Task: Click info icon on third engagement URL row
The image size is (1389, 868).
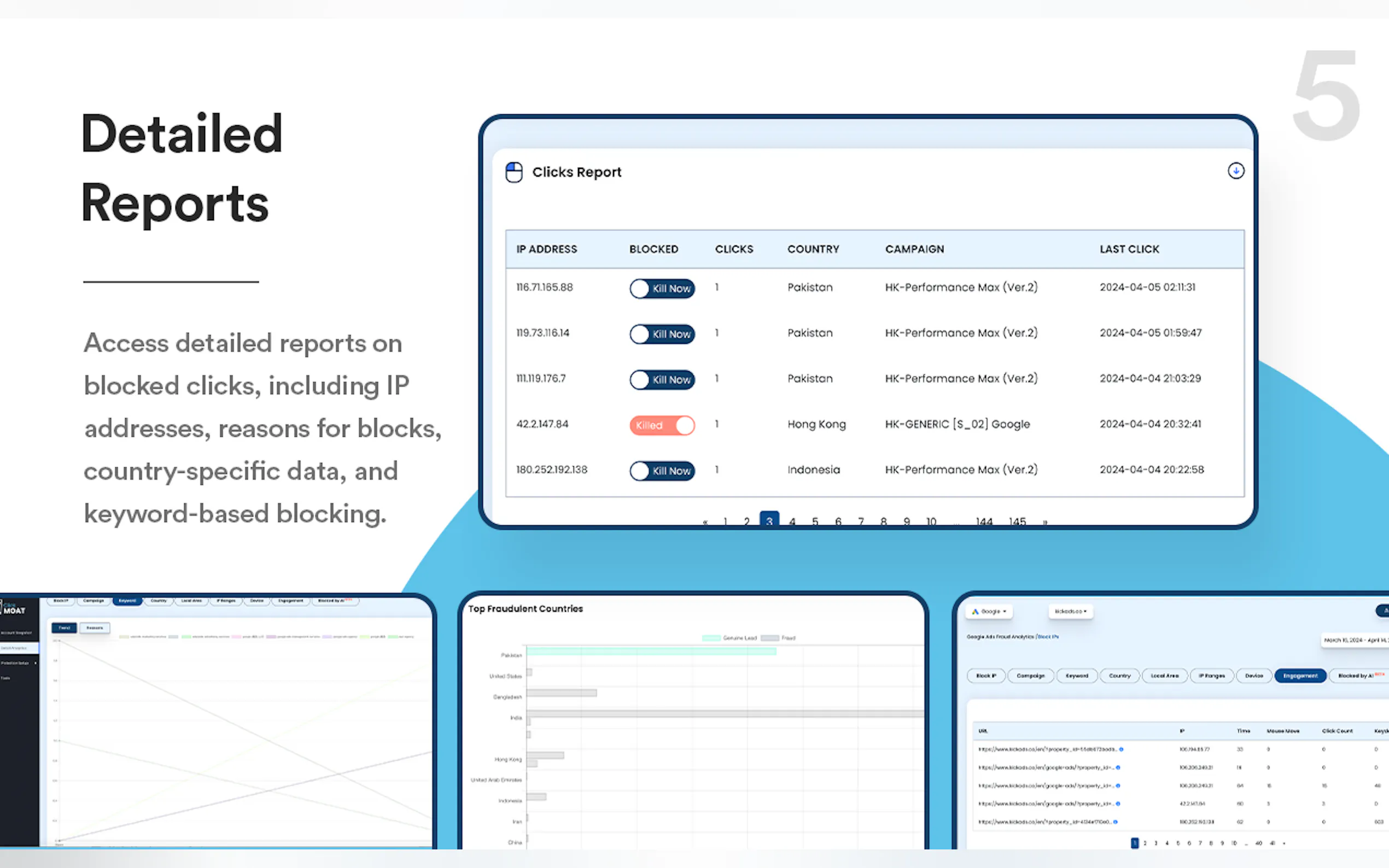Action: 1118,786
